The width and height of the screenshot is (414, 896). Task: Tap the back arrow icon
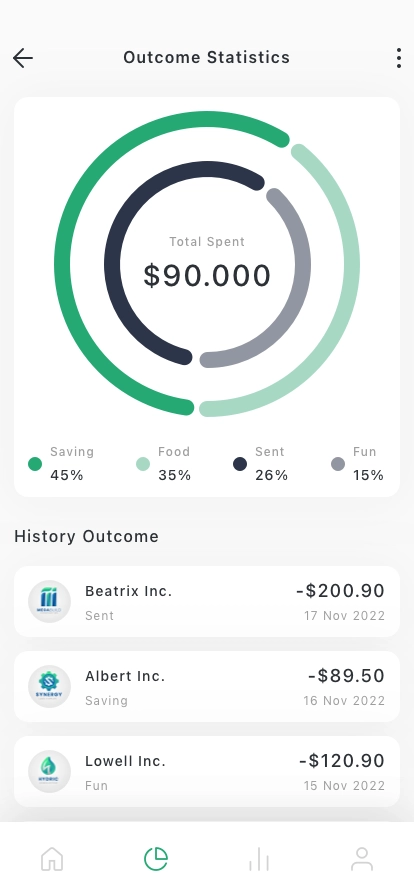click(23, 58)
